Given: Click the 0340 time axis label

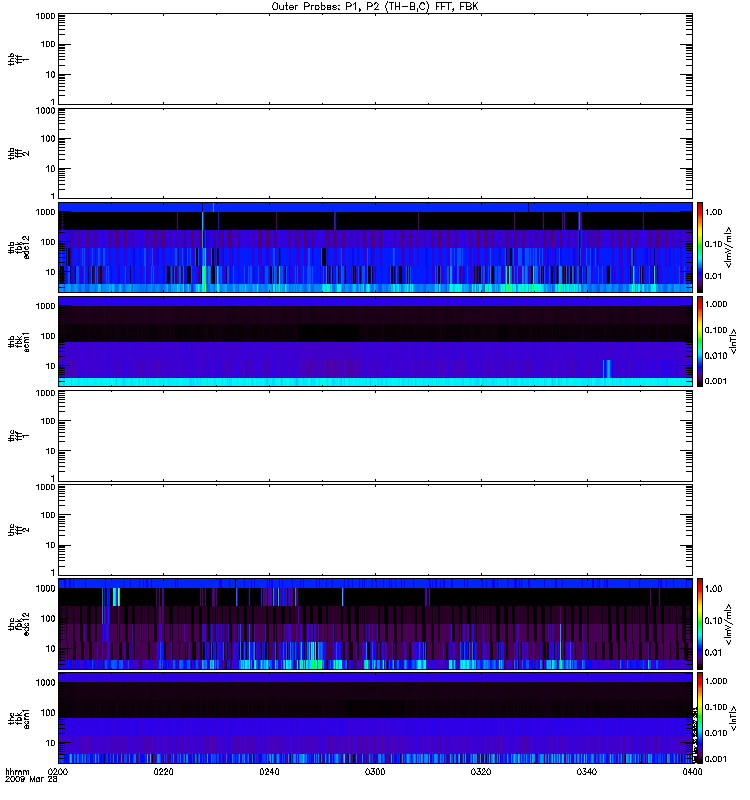Looking at the screenshot, I should [x=587, y=771].
